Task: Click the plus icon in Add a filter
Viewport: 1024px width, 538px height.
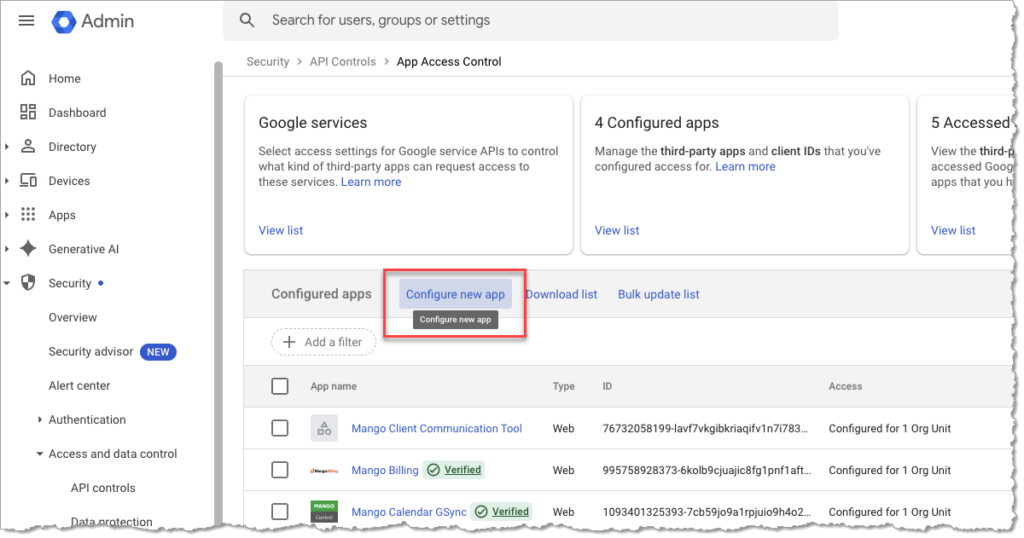Action: click(289, 341)
